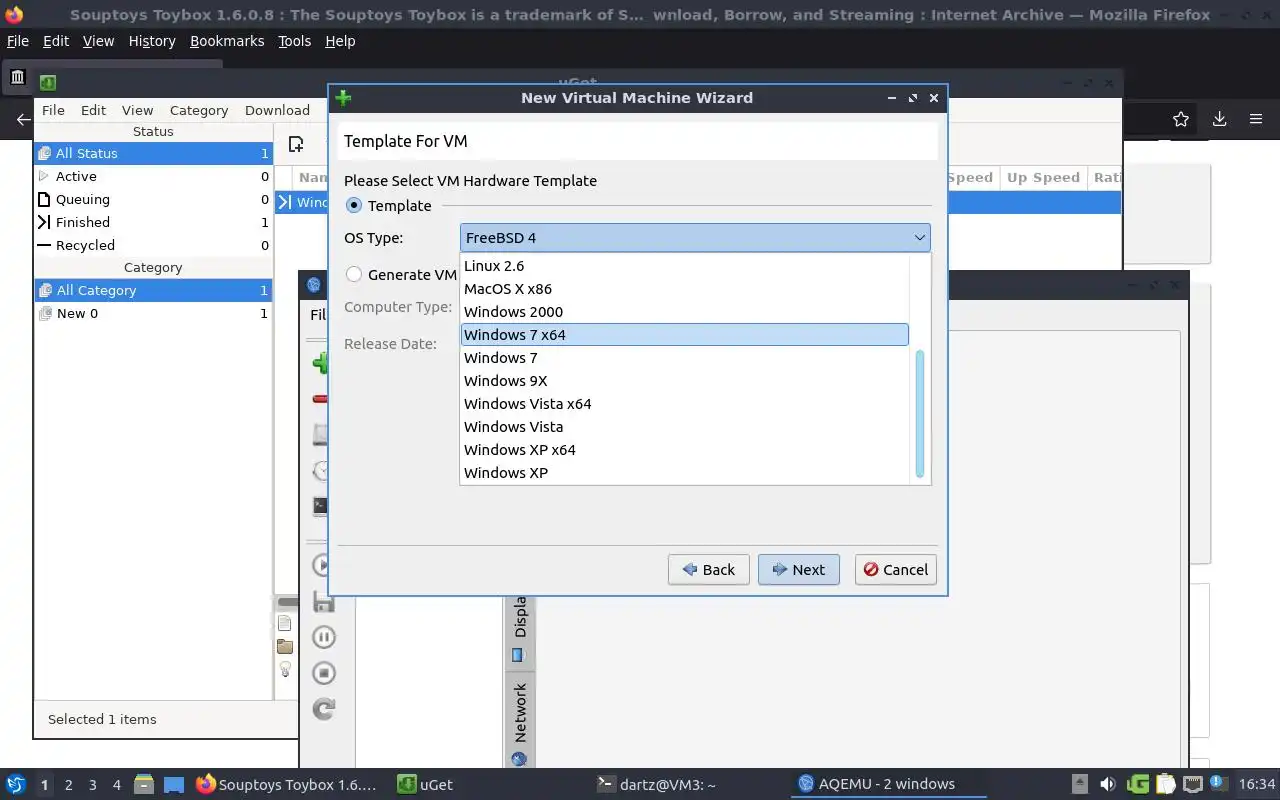Viewport: 1280px width, 800px height.
Task: Select Queuing status in uGet
Action: coord(153,199)
